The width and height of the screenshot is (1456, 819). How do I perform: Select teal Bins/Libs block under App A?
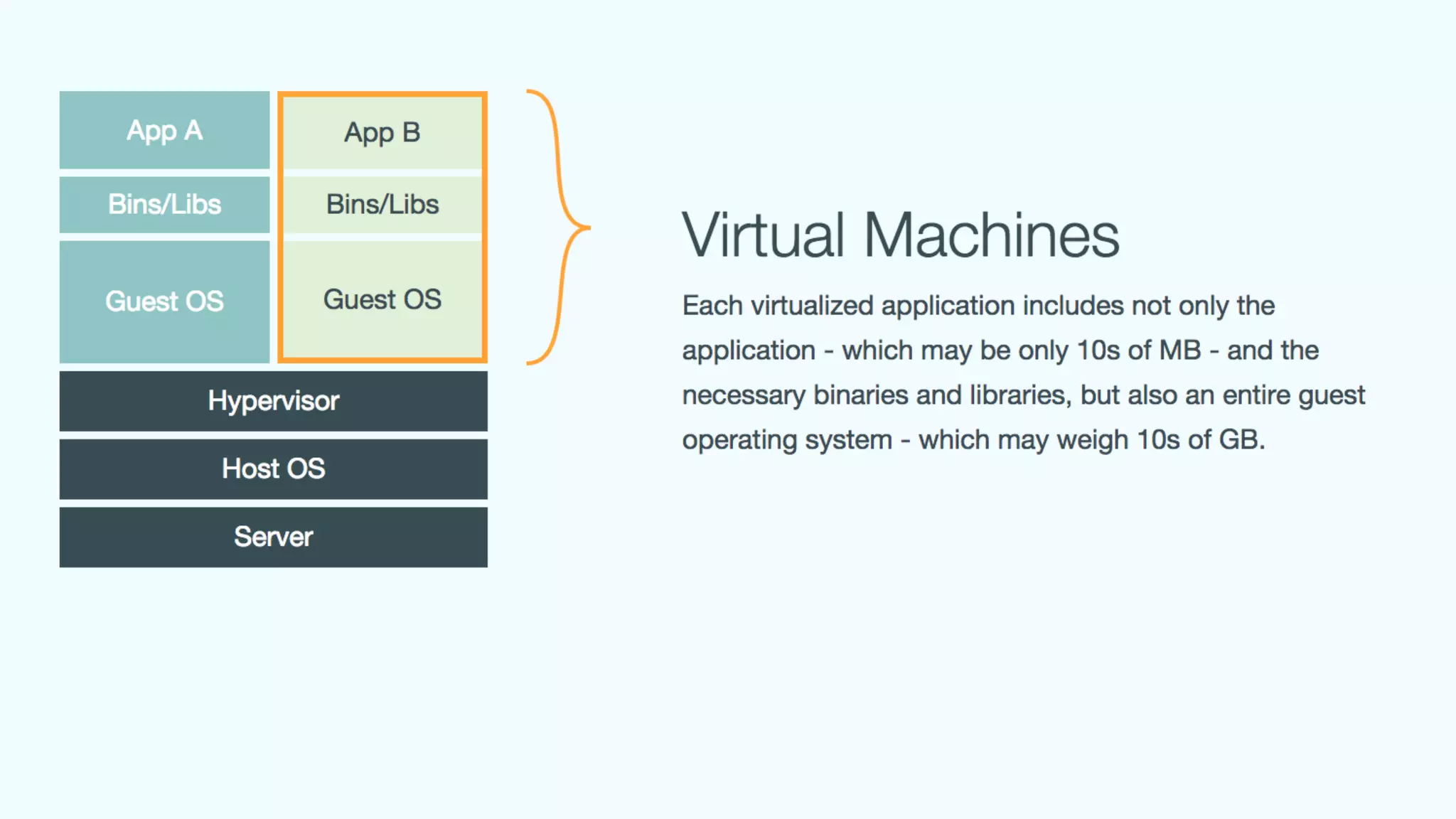[x=164, y=205]
